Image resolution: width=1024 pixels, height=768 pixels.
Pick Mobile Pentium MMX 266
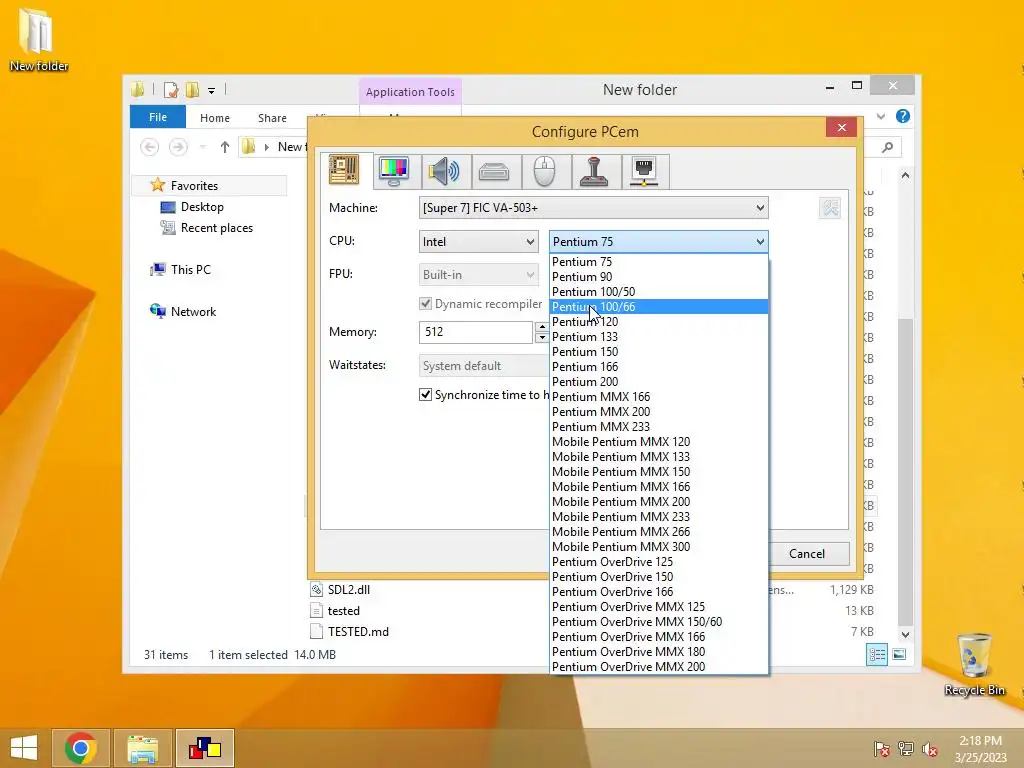pyautogui.click(x=659, y=532)
